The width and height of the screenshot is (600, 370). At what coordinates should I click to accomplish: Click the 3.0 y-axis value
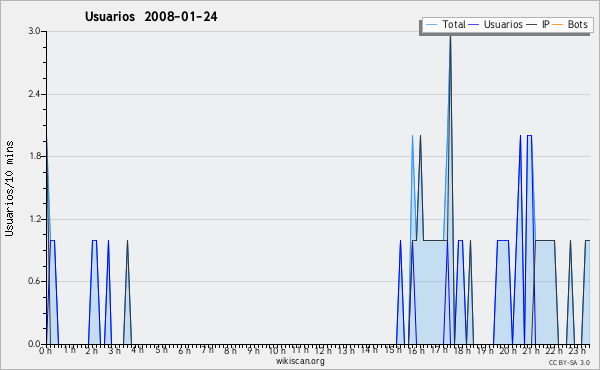click(x=34, y=31)
